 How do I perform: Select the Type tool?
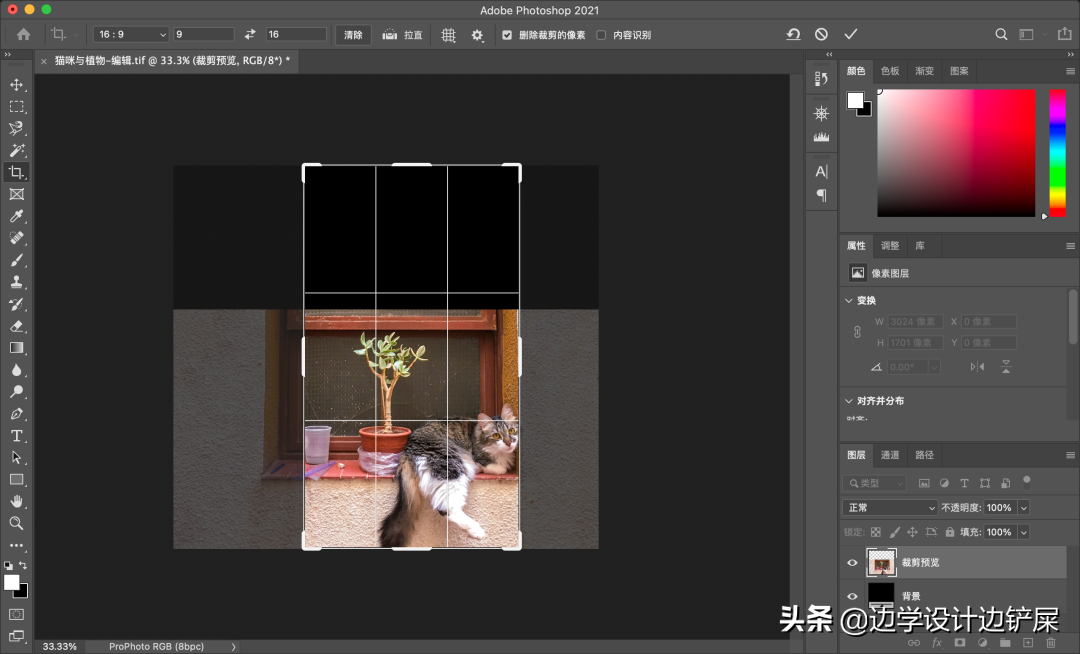pyautogui.click(x=17, y=436)
